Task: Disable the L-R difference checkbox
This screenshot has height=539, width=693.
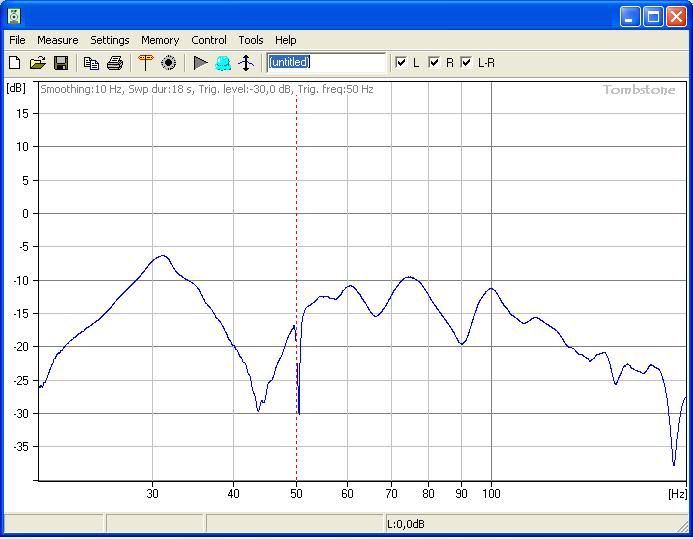Action: tap(466, 63)
